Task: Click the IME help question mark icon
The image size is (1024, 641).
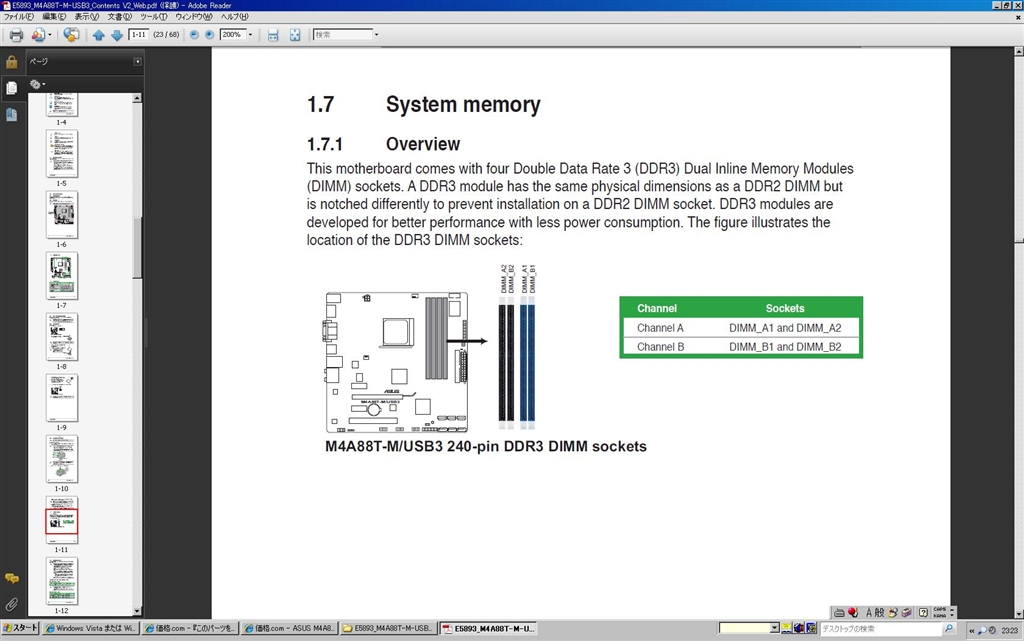Action: 923,612
